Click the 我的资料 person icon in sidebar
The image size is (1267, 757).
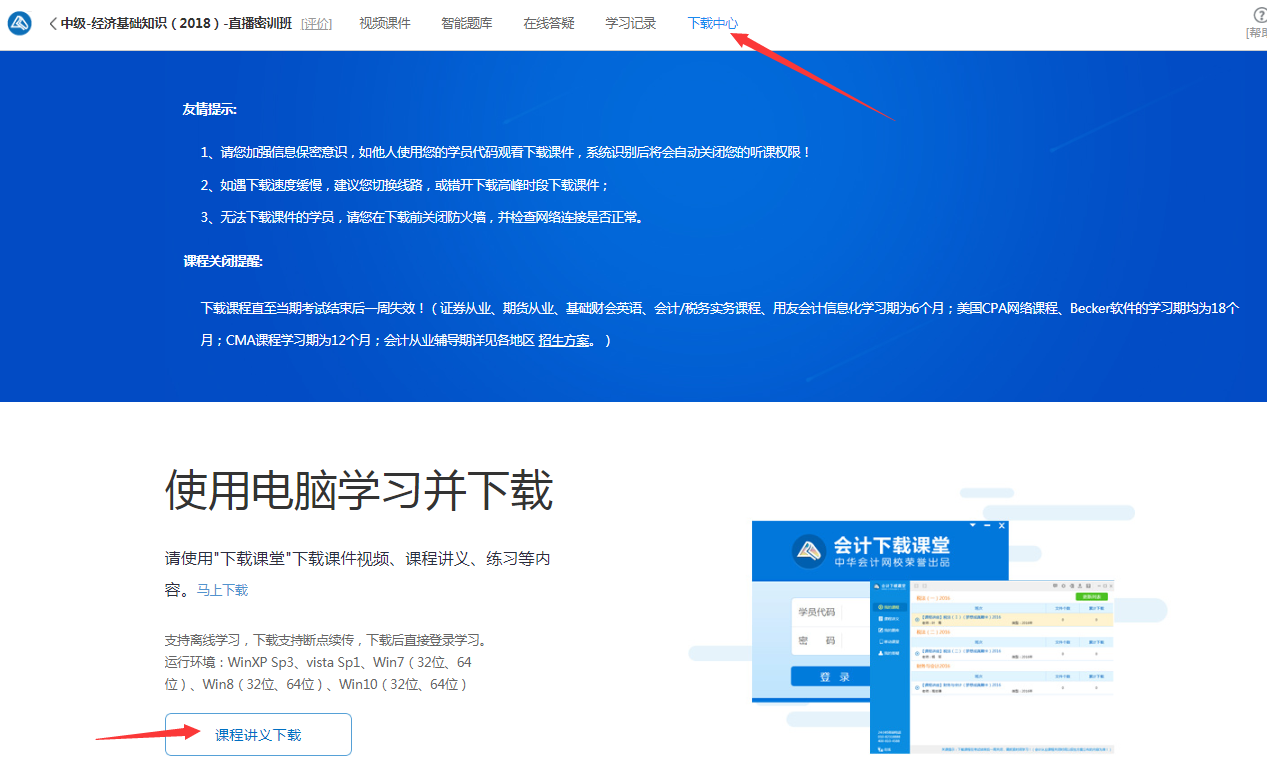pos(880,652)
